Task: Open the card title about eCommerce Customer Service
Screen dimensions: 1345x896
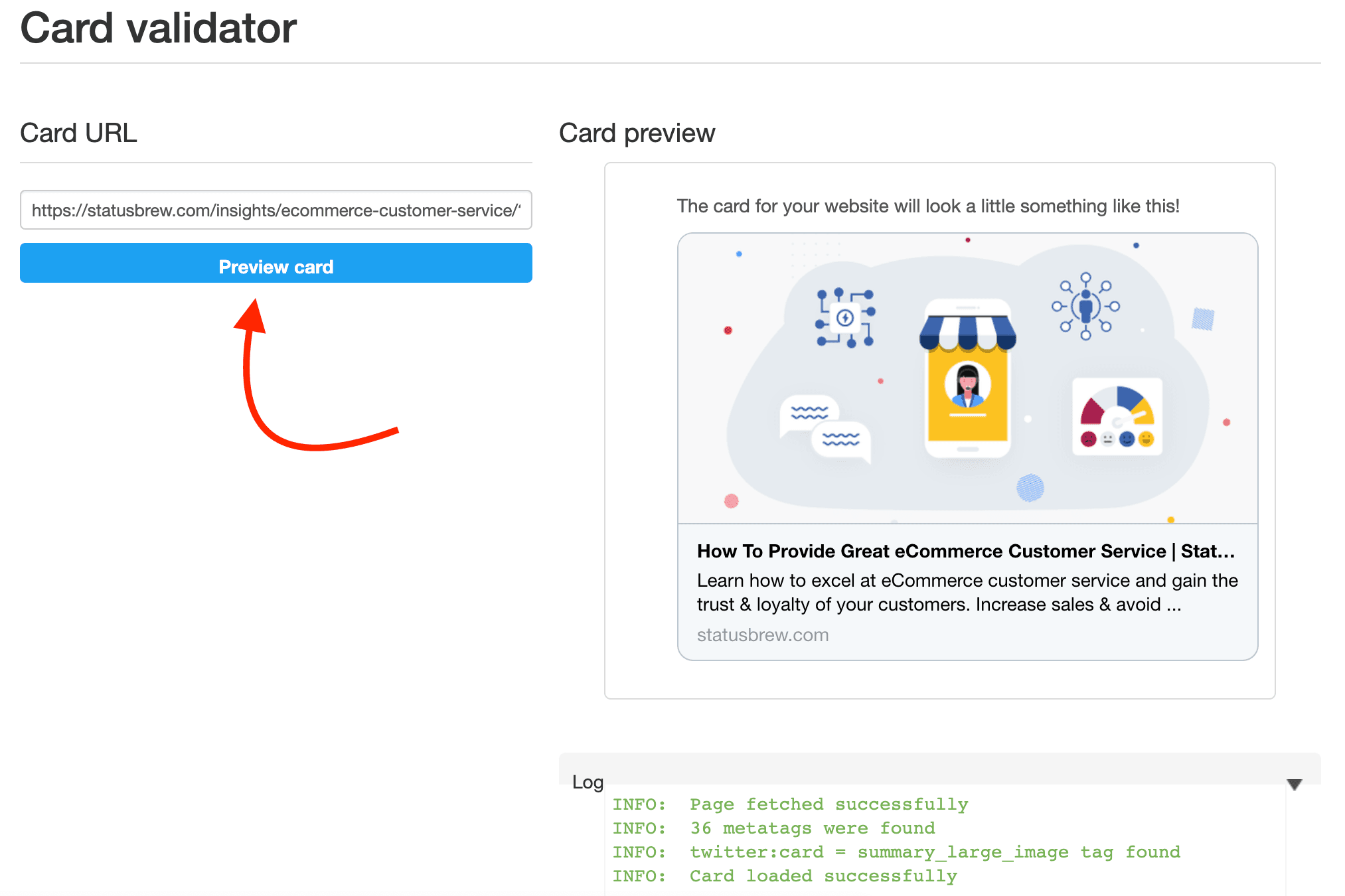Action: (965, 552)
